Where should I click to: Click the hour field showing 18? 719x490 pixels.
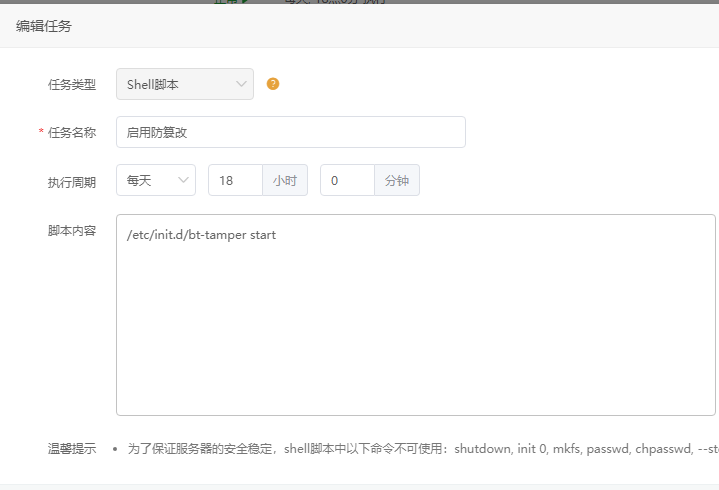pyautogui.click(x=235, y=180)
